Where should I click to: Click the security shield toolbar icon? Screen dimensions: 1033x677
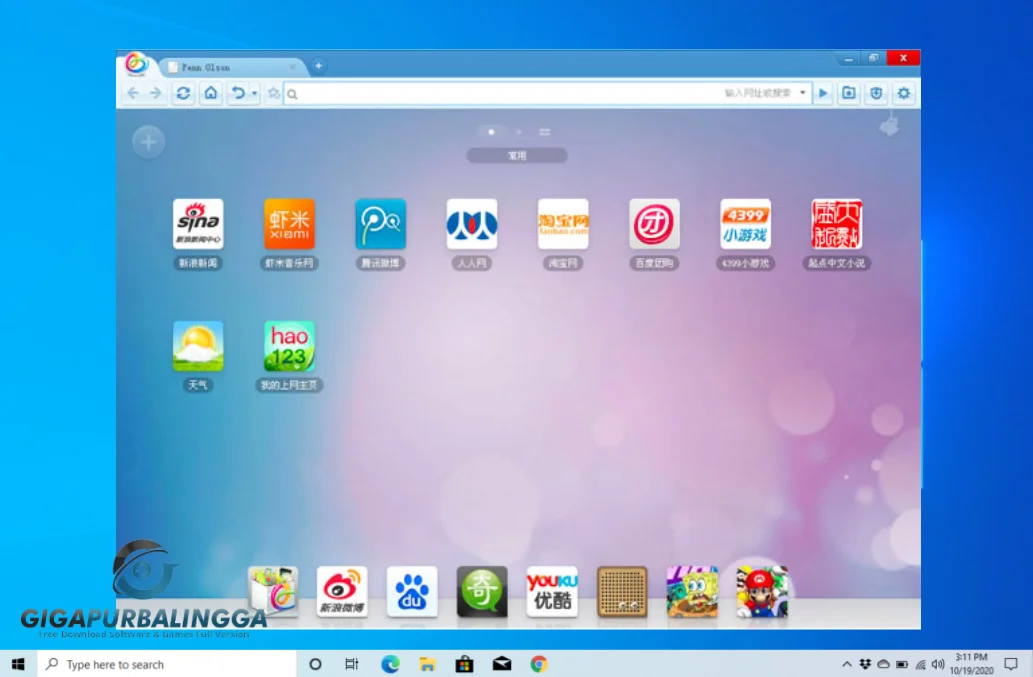point(876,93)
